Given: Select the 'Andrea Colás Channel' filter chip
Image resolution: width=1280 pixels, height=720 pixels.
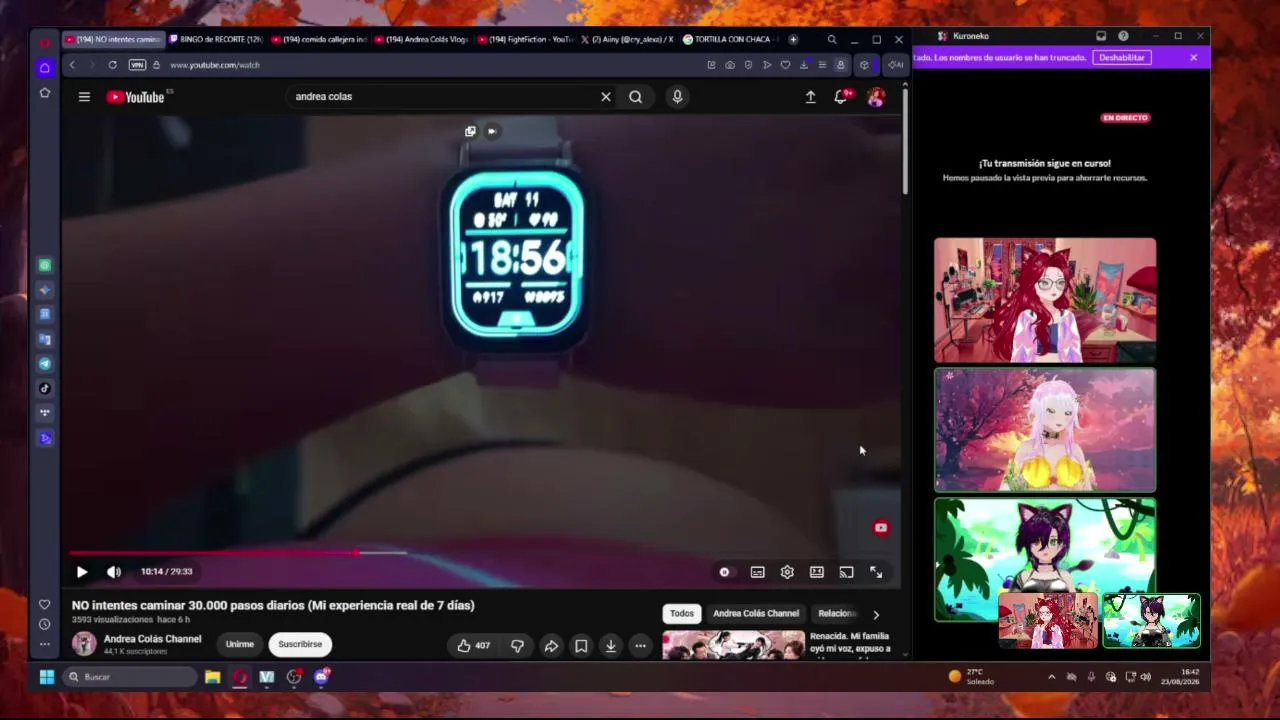Looking at the screenshot, I should click(x=756, y=613).
